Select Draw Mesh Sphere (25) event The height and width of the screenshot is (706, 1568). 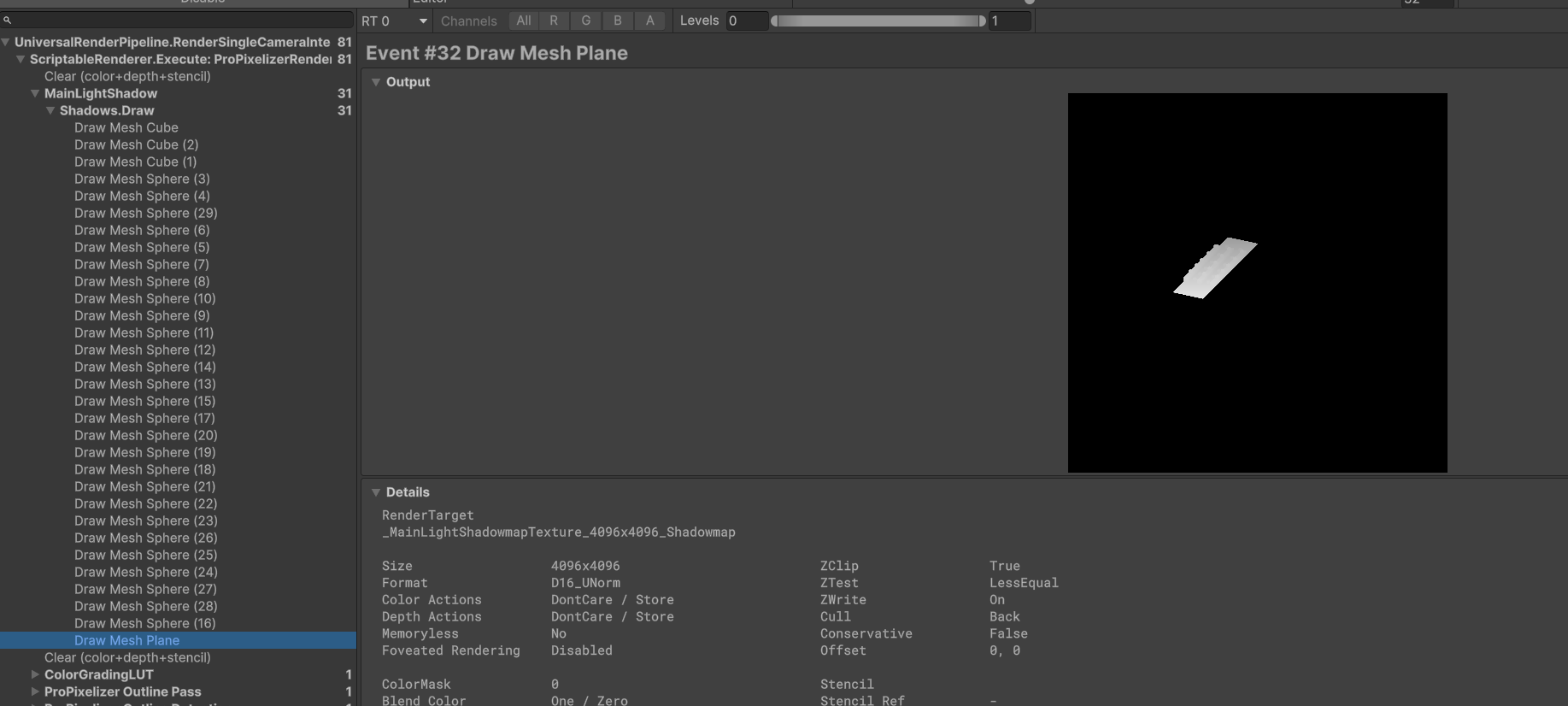click(x=146, y=555)
